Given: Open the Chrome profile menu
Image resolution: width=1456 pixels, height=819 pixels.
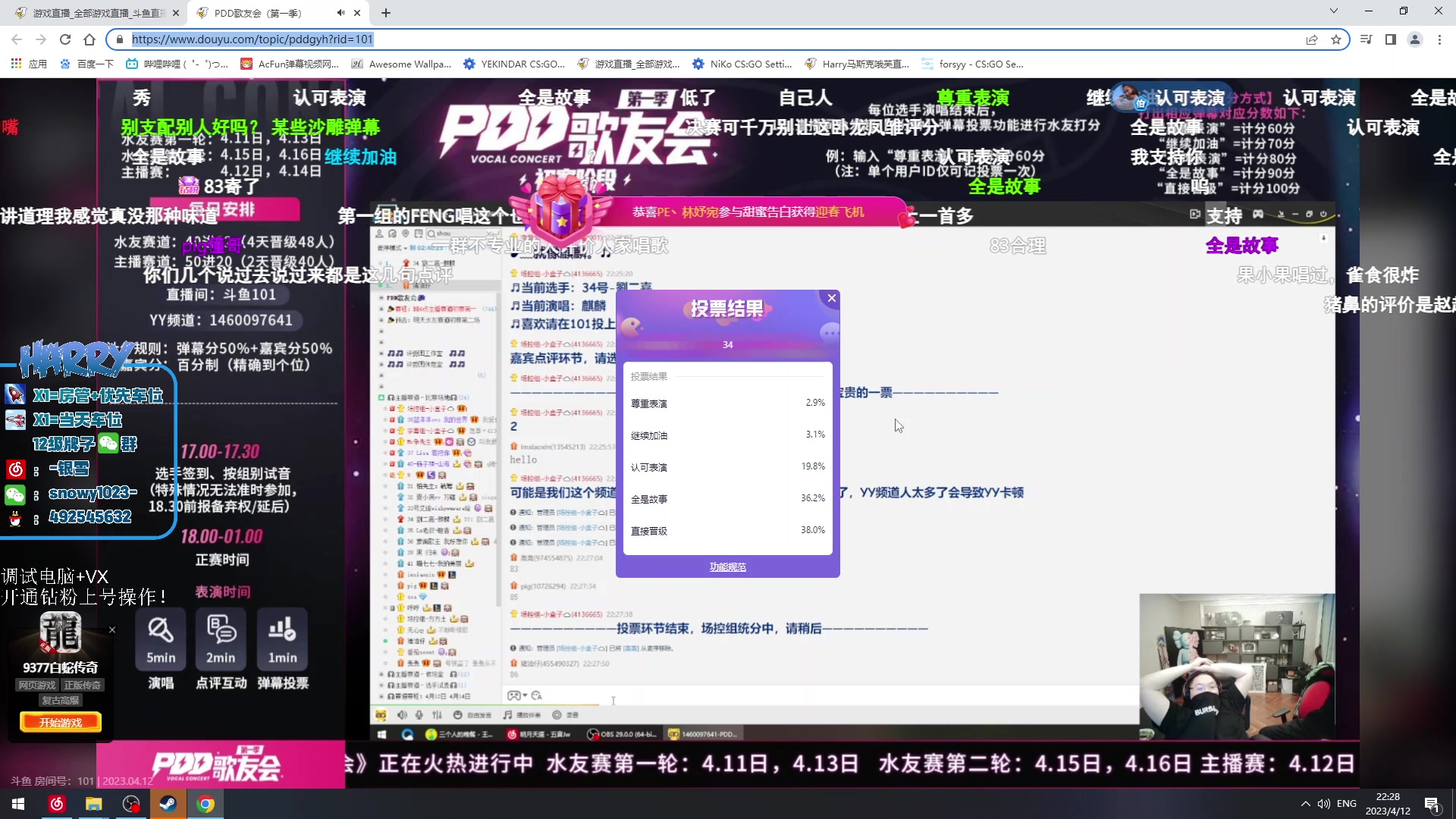Looking at the screenshot, I should coord(1415,39).
